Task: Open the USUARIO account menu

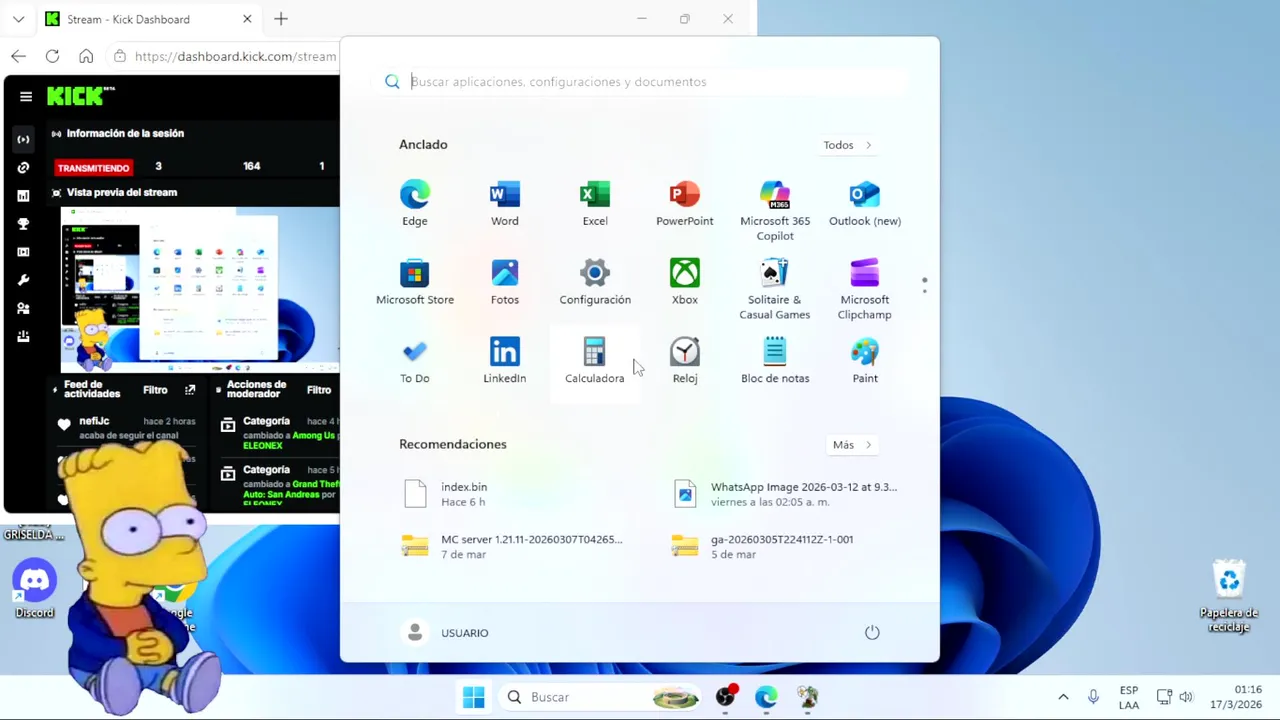Action: [445, 632]
